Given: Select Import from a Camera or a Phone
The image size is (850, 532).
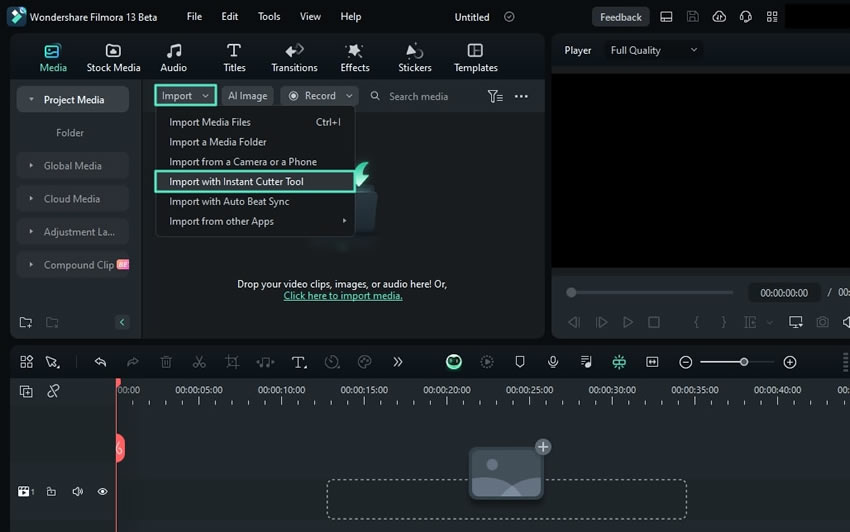Looking at the screenshot, I should 255,162.
